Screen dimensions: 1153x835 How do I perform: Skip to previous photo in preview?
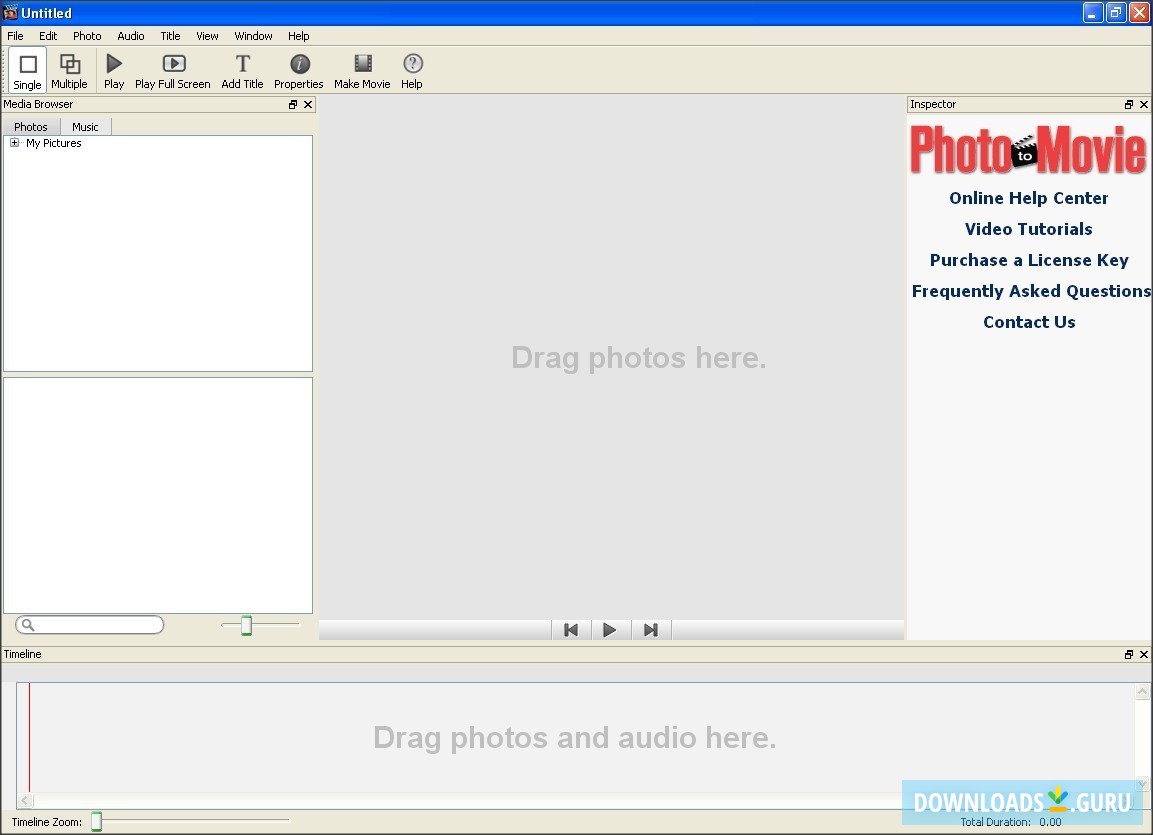571,630
